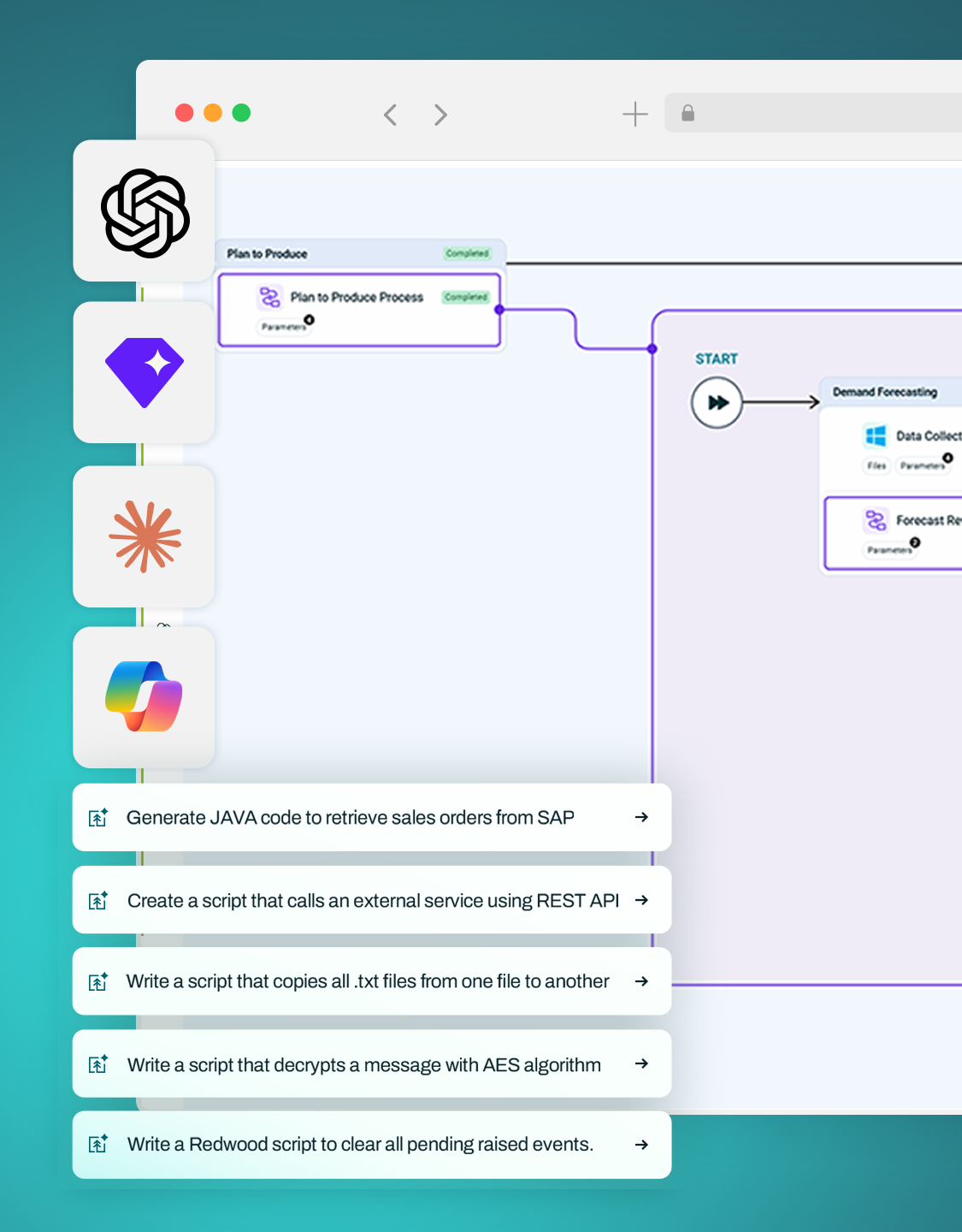Click Completed status on Plan to Produce header
This screenshot has height=1232, width=962.
[x=467, y=253]
